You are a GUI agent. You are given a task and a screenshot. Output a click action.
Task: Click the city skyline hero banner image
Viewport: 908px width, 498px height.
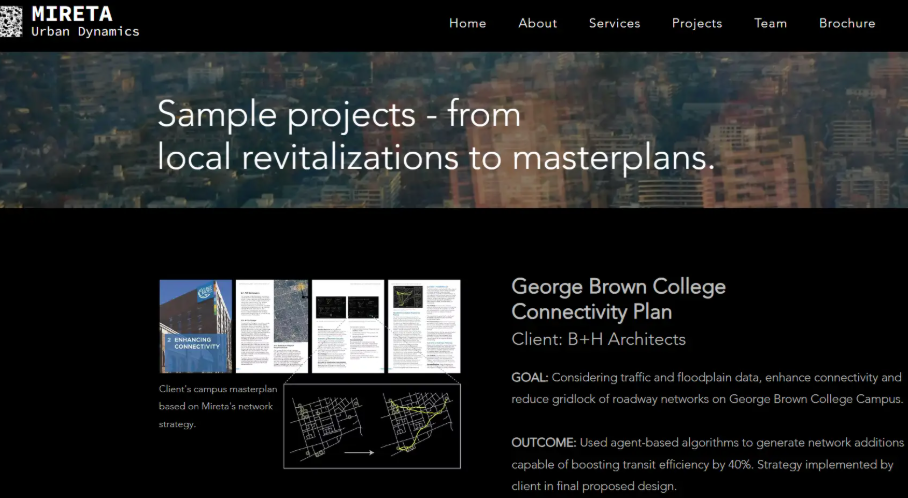point(800,130)
